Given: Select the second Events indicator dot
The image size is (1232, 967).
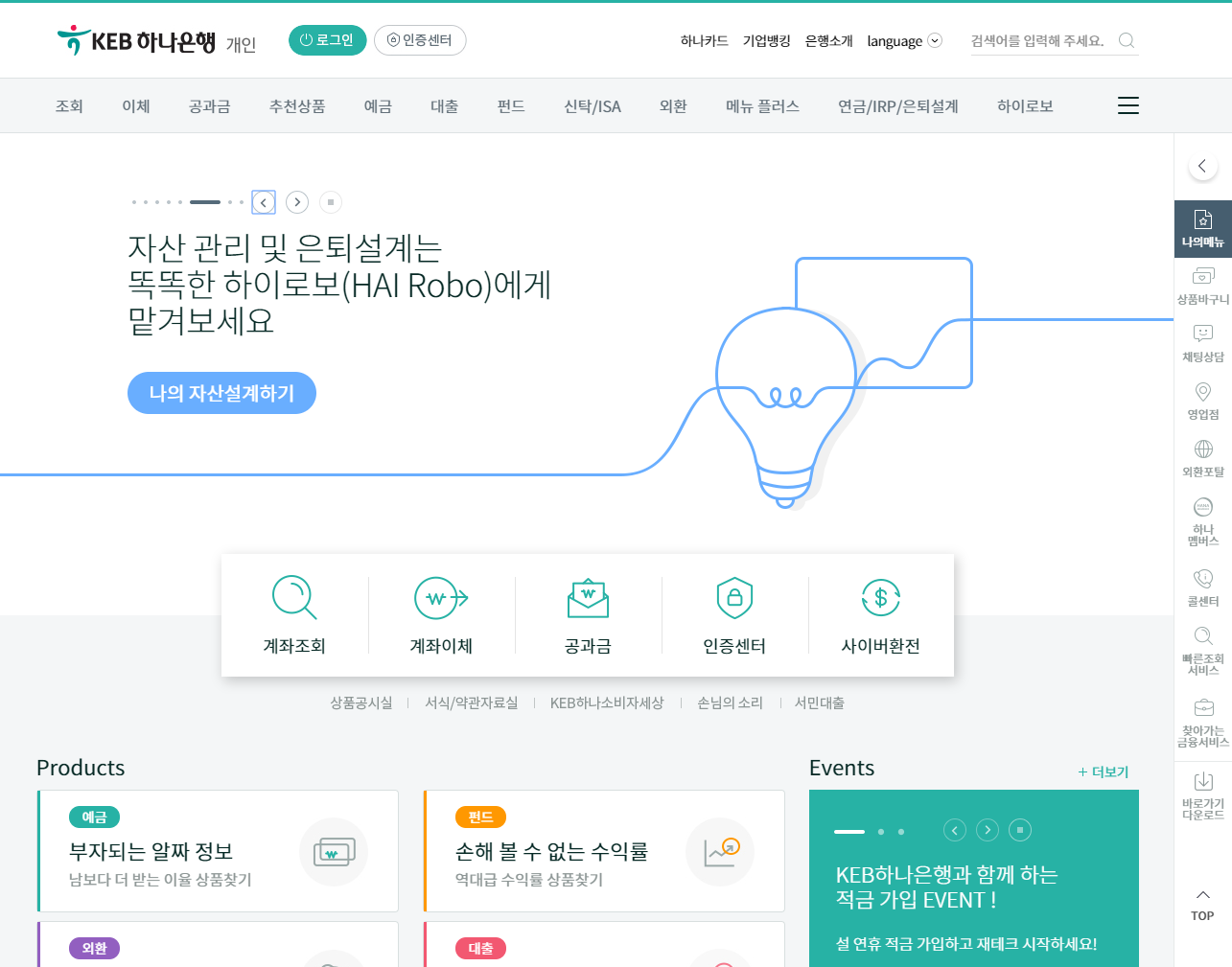Looking at the screenshot, I should pos(881,832).
